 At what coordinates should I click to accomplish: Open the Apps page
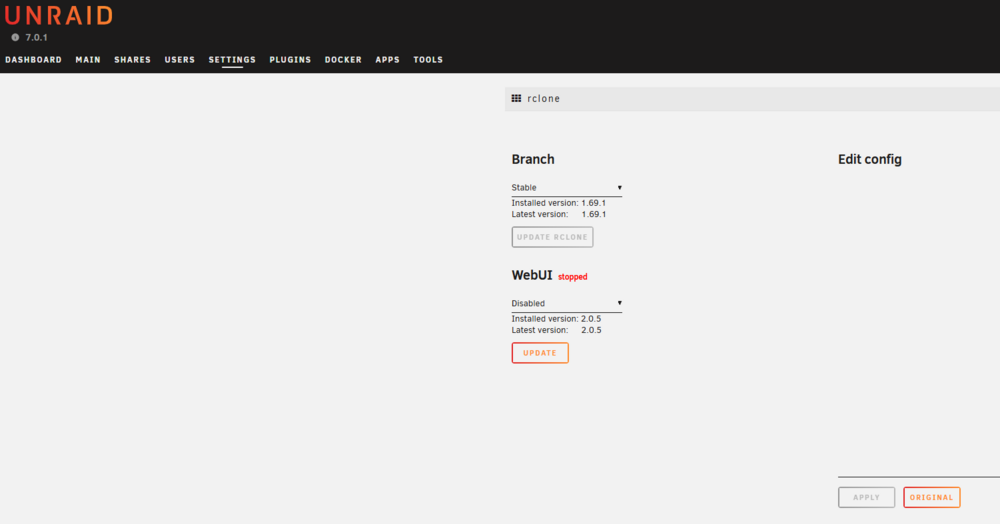click(388, 60)
